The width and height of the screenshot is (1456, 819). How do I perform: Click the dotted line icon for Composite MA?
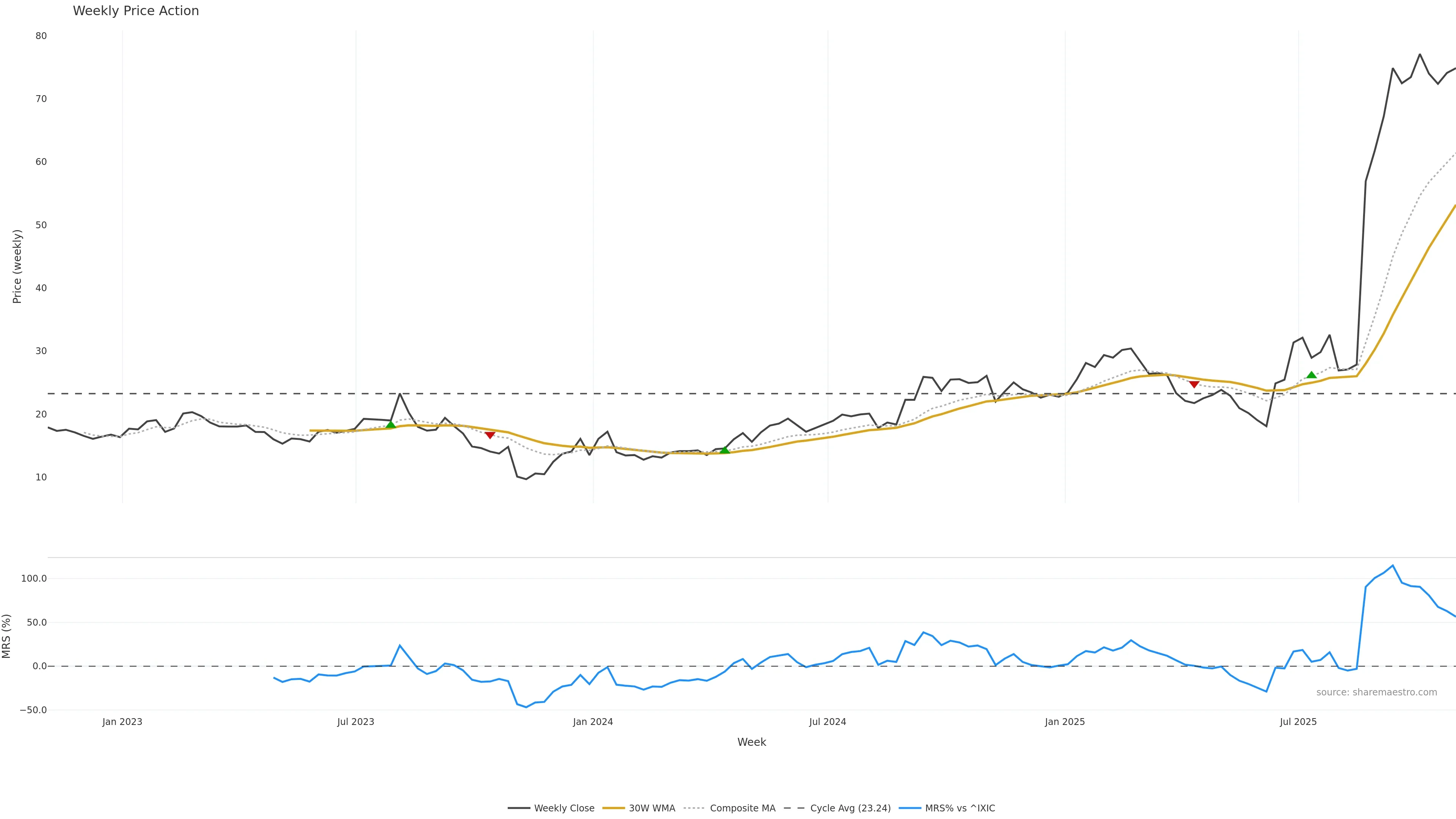point(694,808)
